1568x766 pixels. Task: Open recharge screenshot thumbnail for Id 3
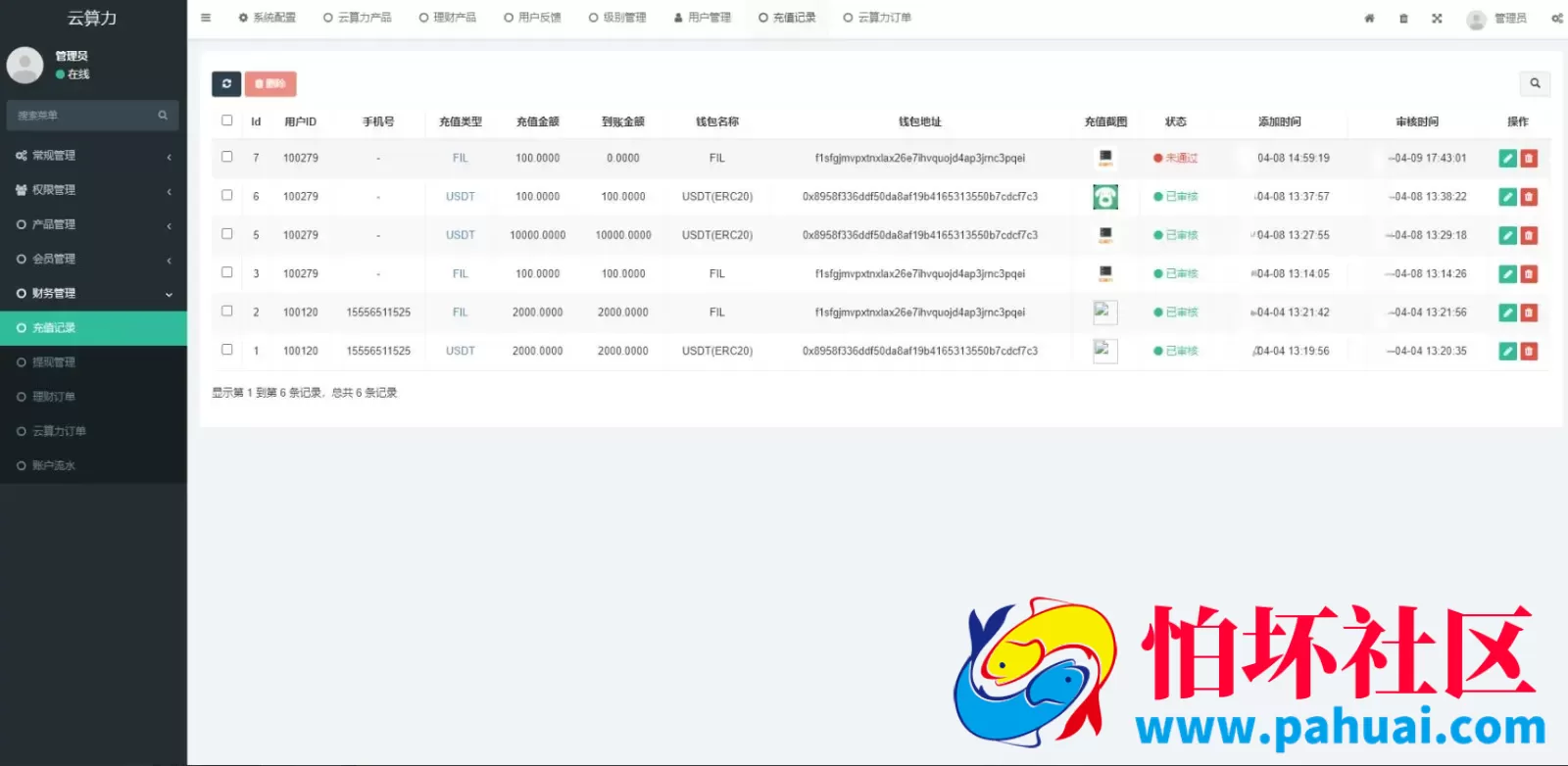[x=1105, y=273]
